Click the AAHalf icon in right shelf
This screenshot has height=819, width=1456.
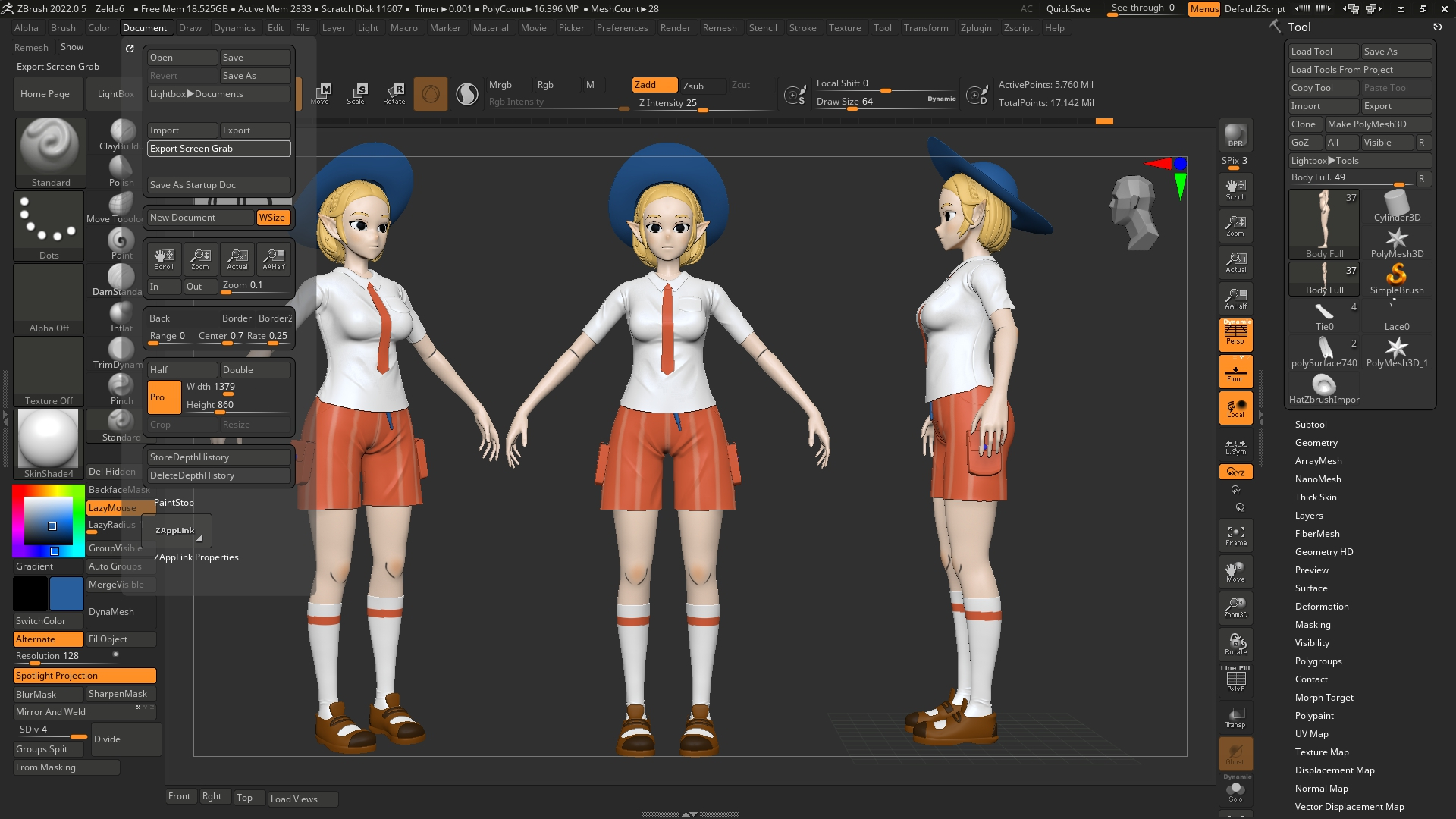(1235, 298)
